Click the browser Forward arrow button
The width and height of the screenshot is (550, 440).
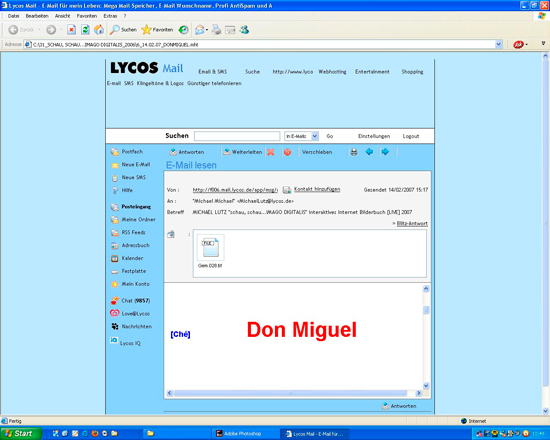coord(51,30)
